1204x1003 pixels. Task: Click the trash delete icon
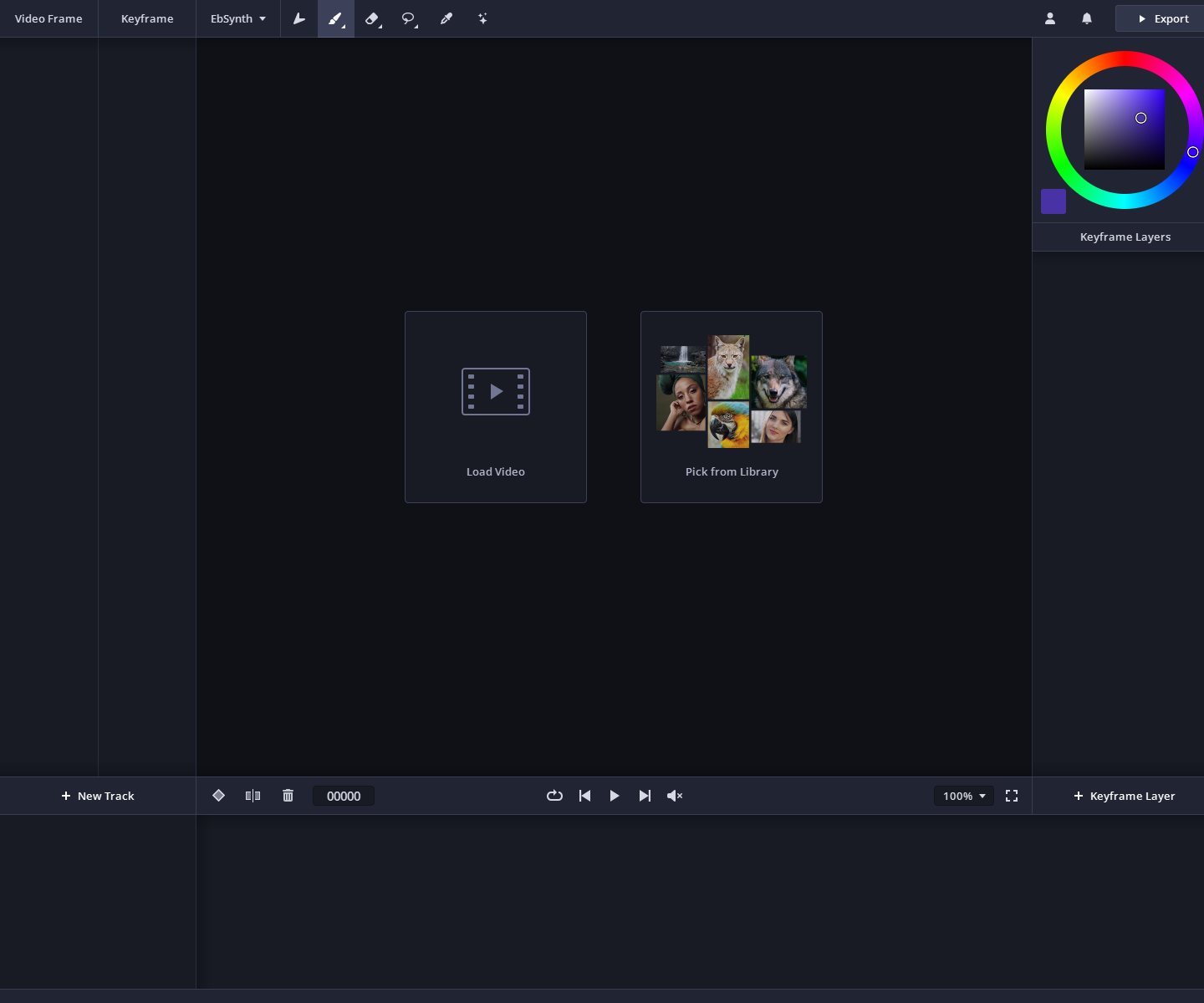288,796
